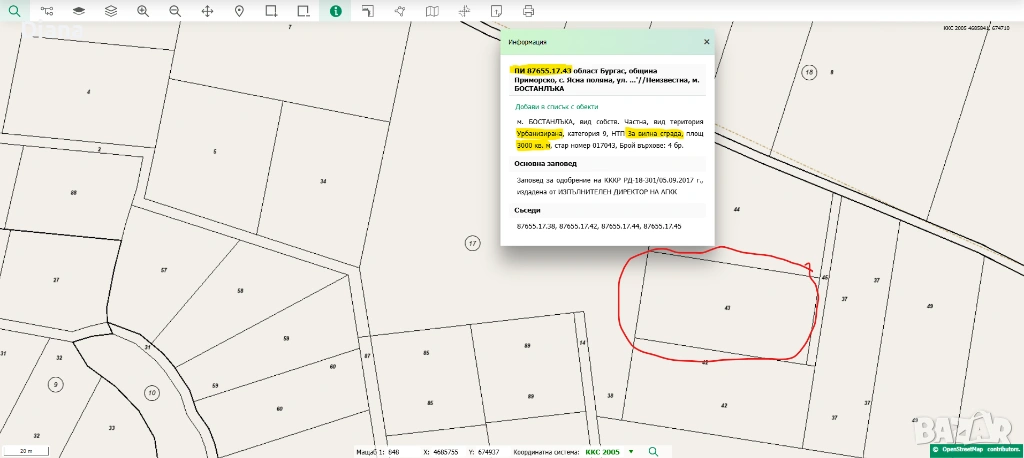This screenshot has width=1024, height=458.
Task: Click the zoom out tool
Action: tap(175, 11)
